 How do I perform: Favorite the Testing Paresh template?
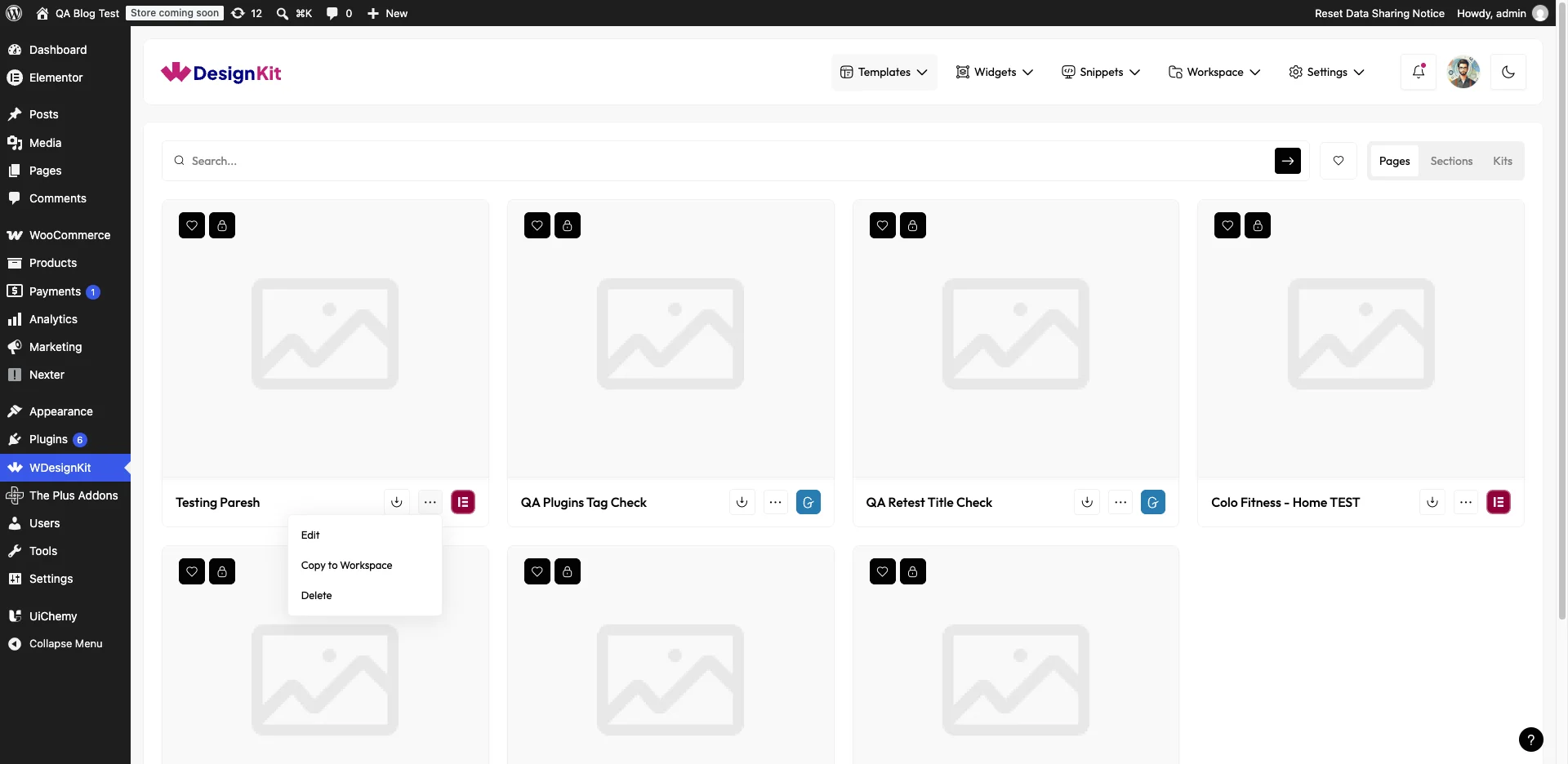tap(192, 225)
